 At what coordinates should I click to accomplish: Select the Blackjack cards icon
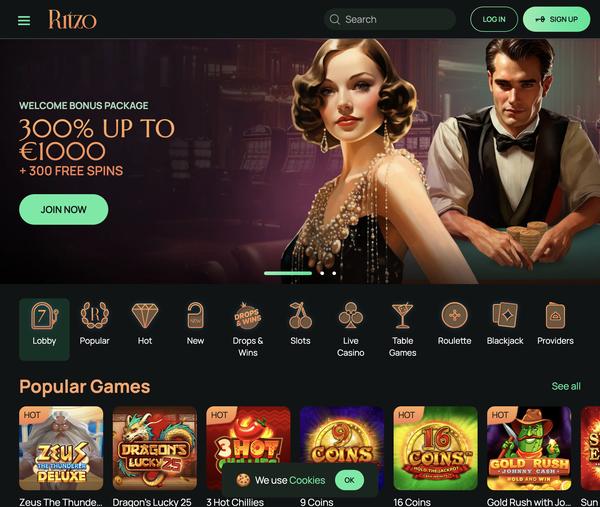(505, 315)
